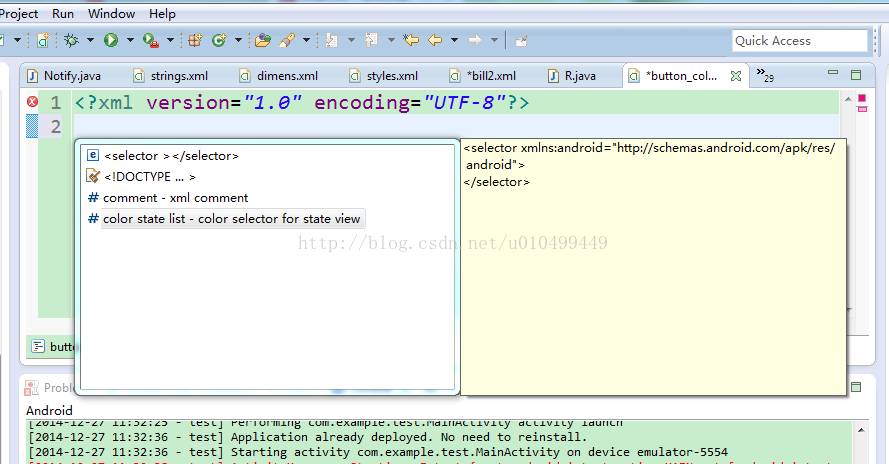Image resolution: width=889 pixels, height=464 pixels.
Task: Select the <!DOCTYPE ... > suggestion
Action: point(266,176)
